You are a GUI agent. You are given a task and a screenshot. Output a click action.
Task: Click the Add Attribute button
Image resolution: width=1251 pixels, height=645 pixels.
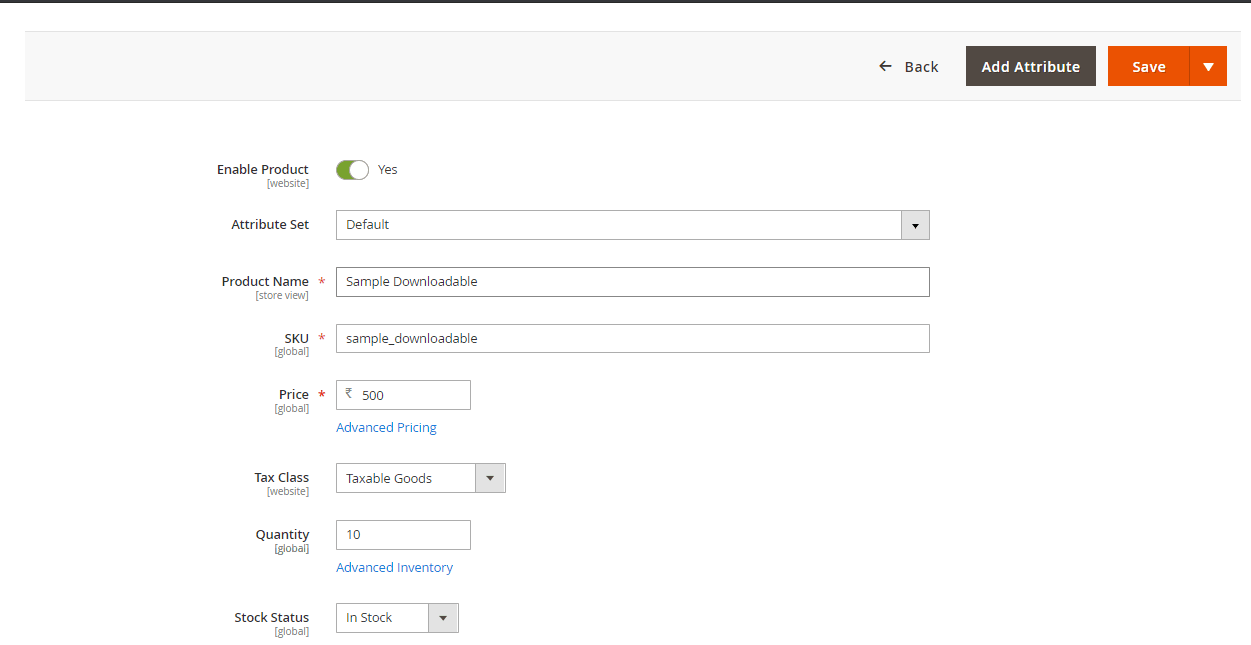click(x=1031, y=66)
